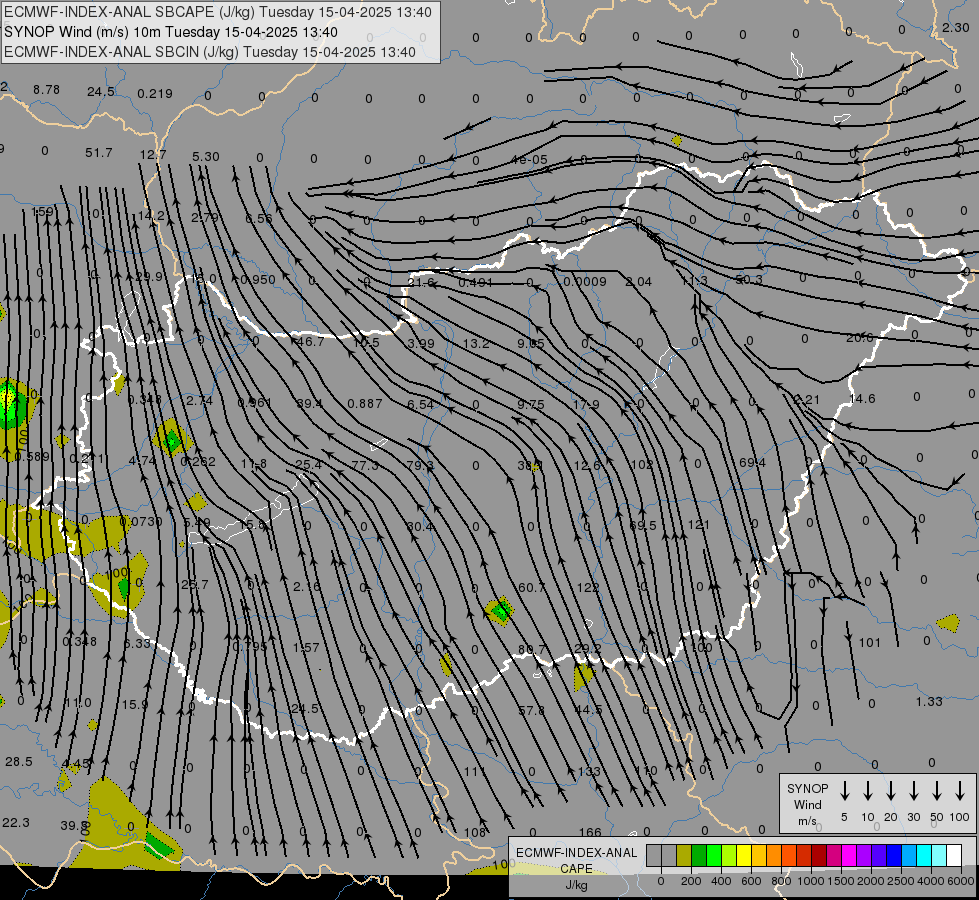The image size is (979, 900).
Task: Click the 5 m/s wind arrow in legend
Action: pos(845,791)
